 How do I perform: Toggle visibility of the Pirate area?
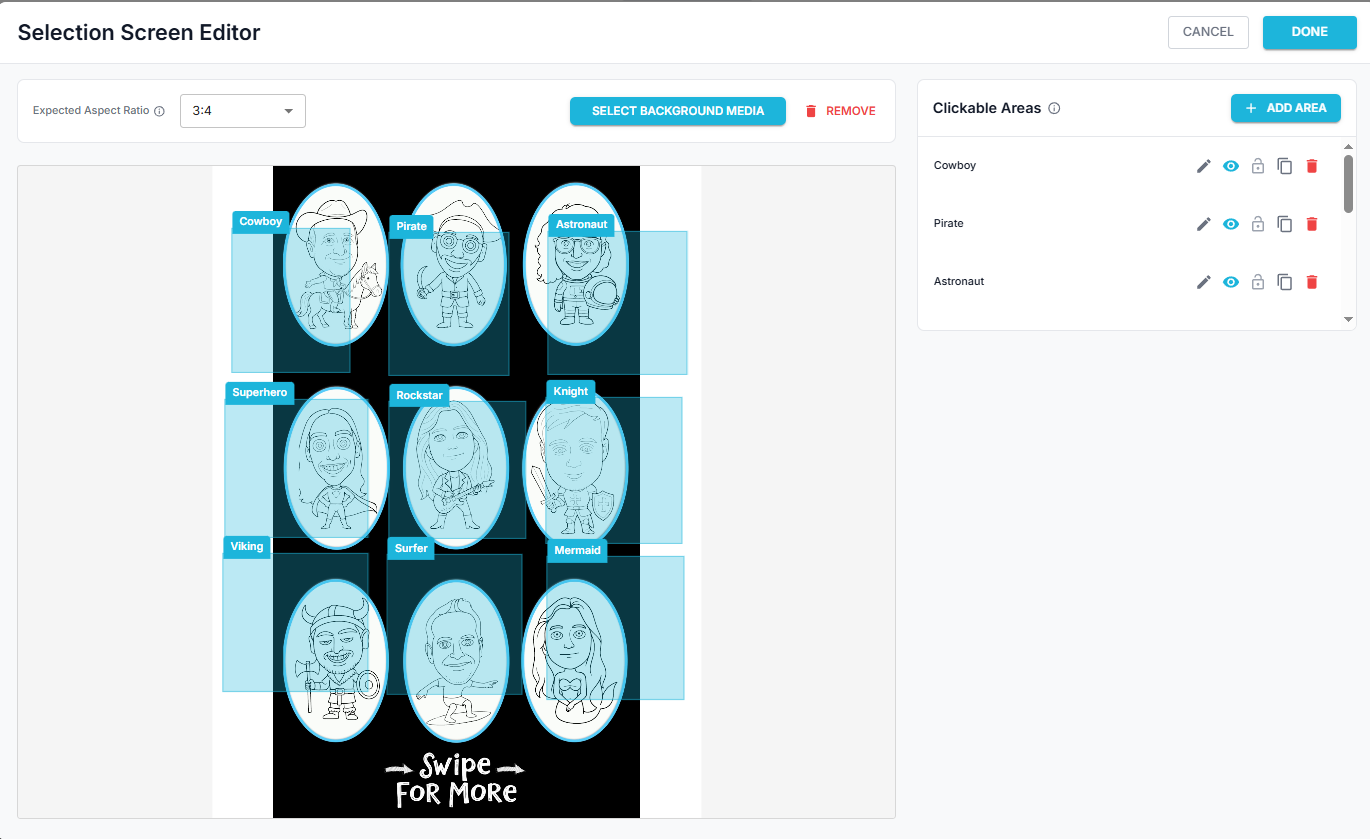(x=1231, y=224)
